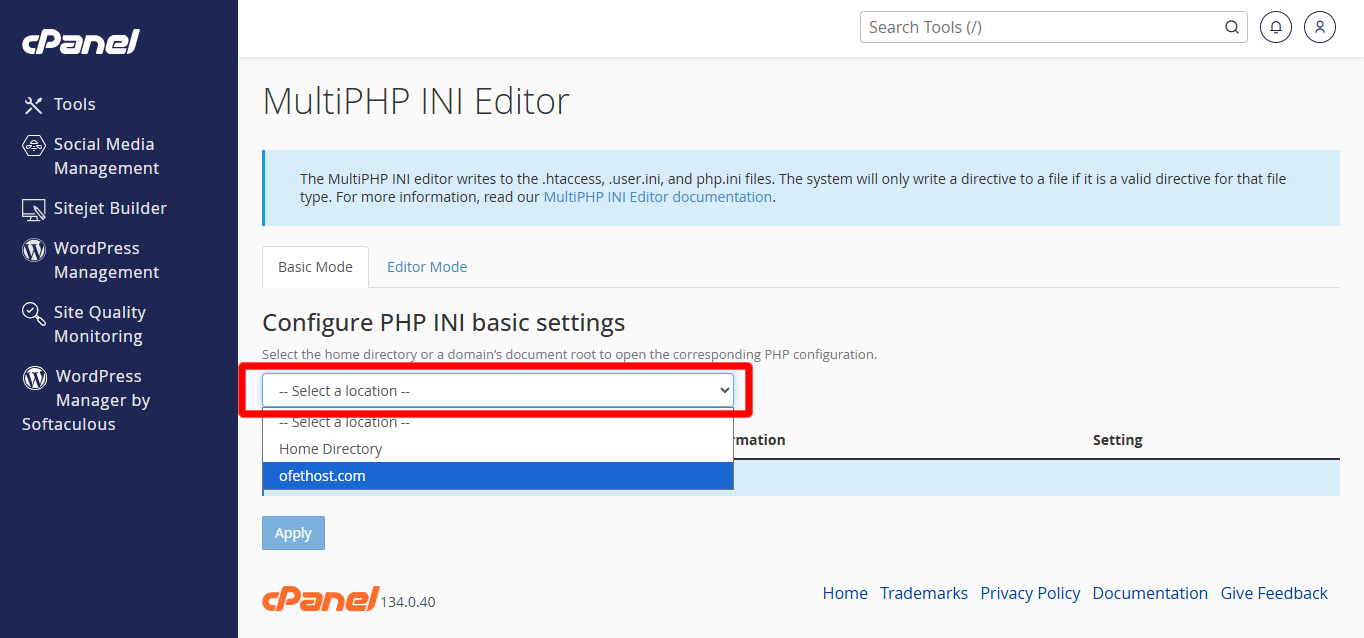Screen dimensions: 1364x638
Task: Click the version number 134.0.40
Action: 408,602
